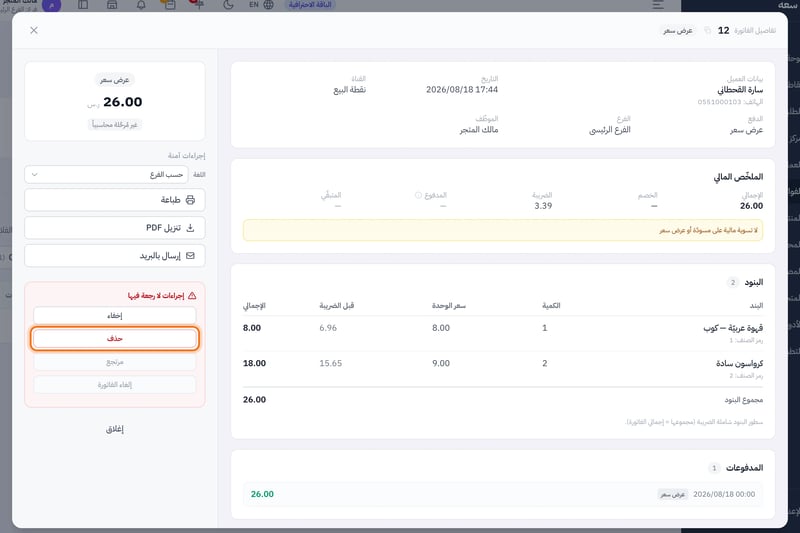Click payment date 2026/08/18 00:00

[724, 494]
